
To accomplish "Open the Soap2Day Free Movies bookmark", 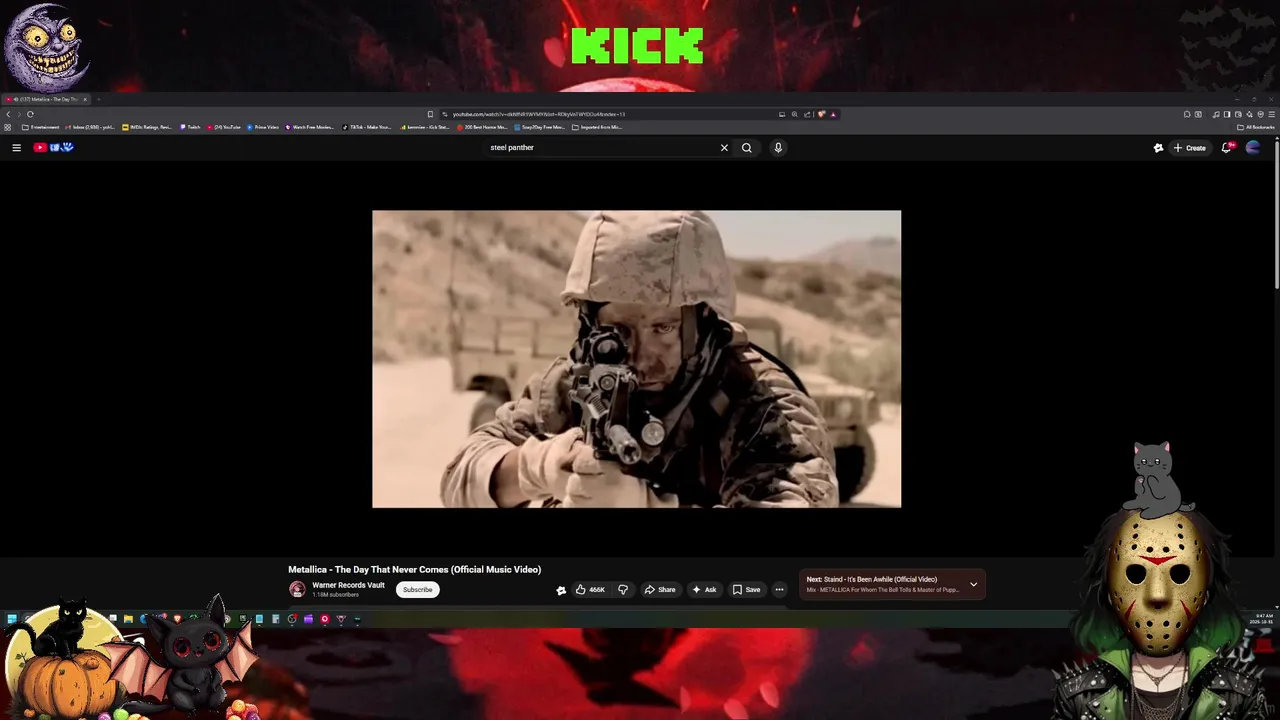I will [x=540, y=127].
